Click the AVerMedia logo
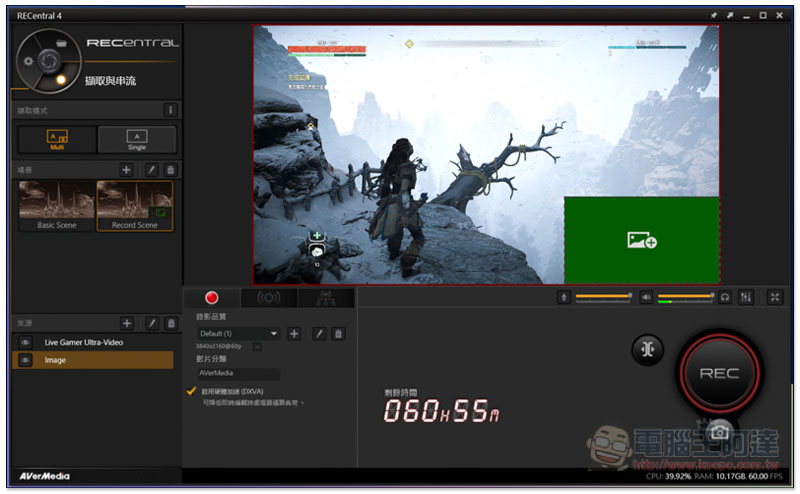This screenshot has width=800, height=494. 44,476
